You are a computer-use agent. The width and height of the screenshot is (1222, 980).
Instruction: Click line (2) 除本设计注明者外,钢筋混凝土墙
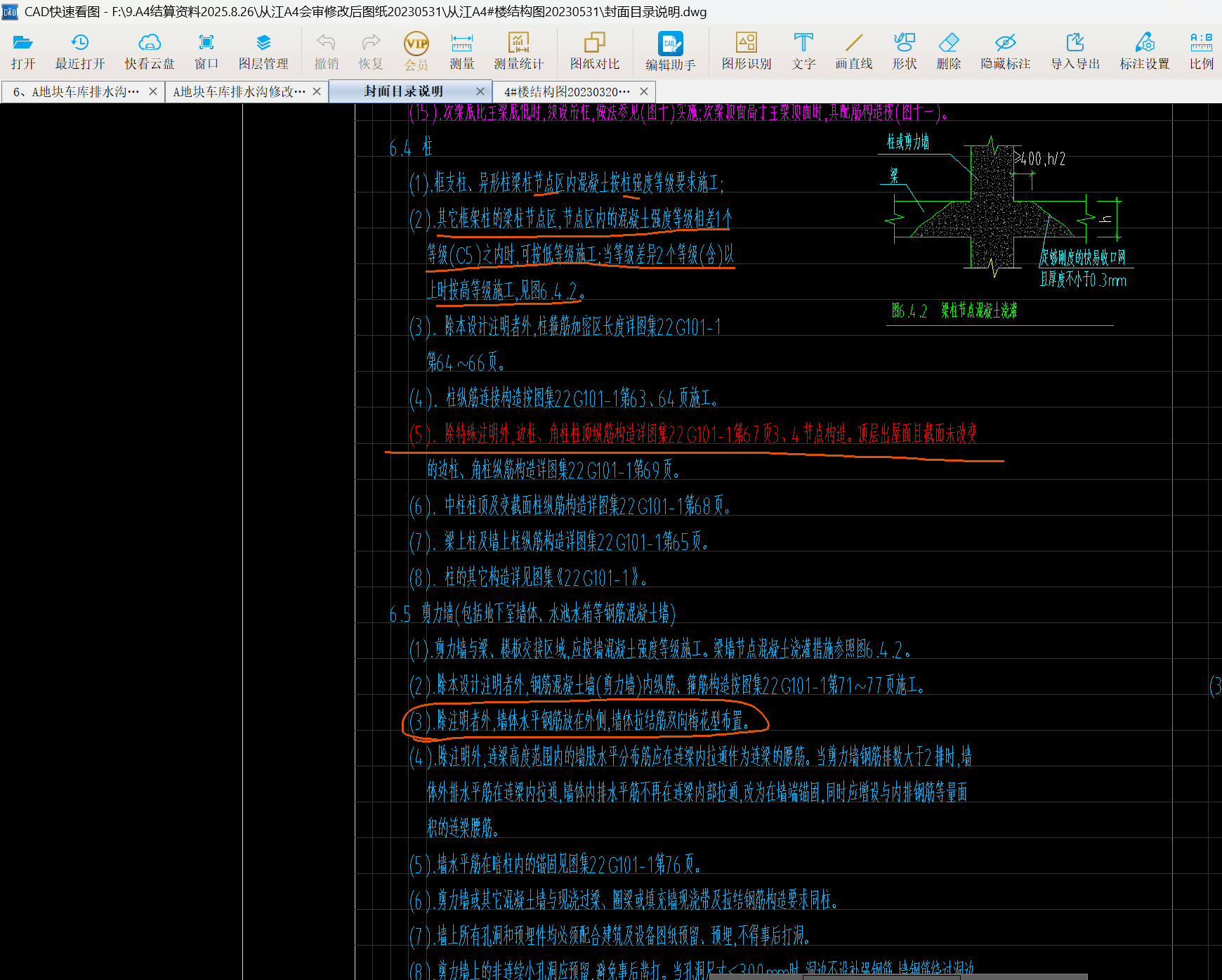coord(667,685)
